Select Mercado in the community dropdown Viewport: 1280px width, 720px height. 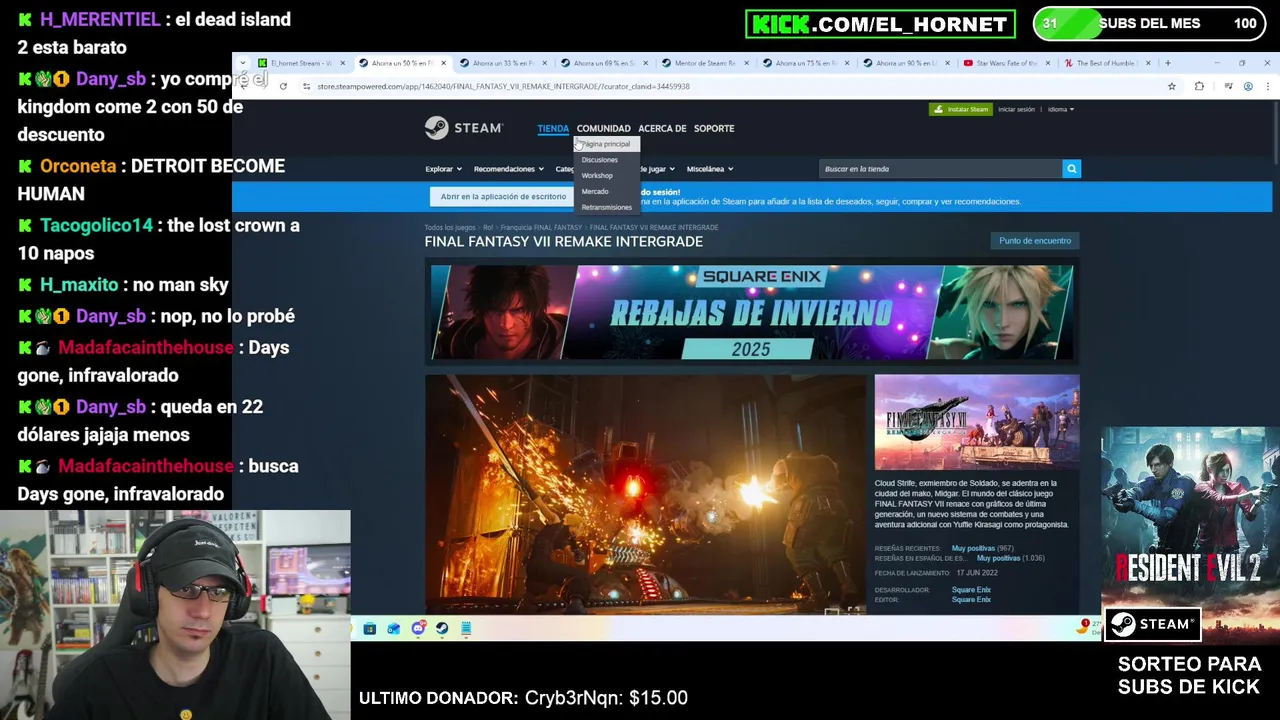(595, 192)
